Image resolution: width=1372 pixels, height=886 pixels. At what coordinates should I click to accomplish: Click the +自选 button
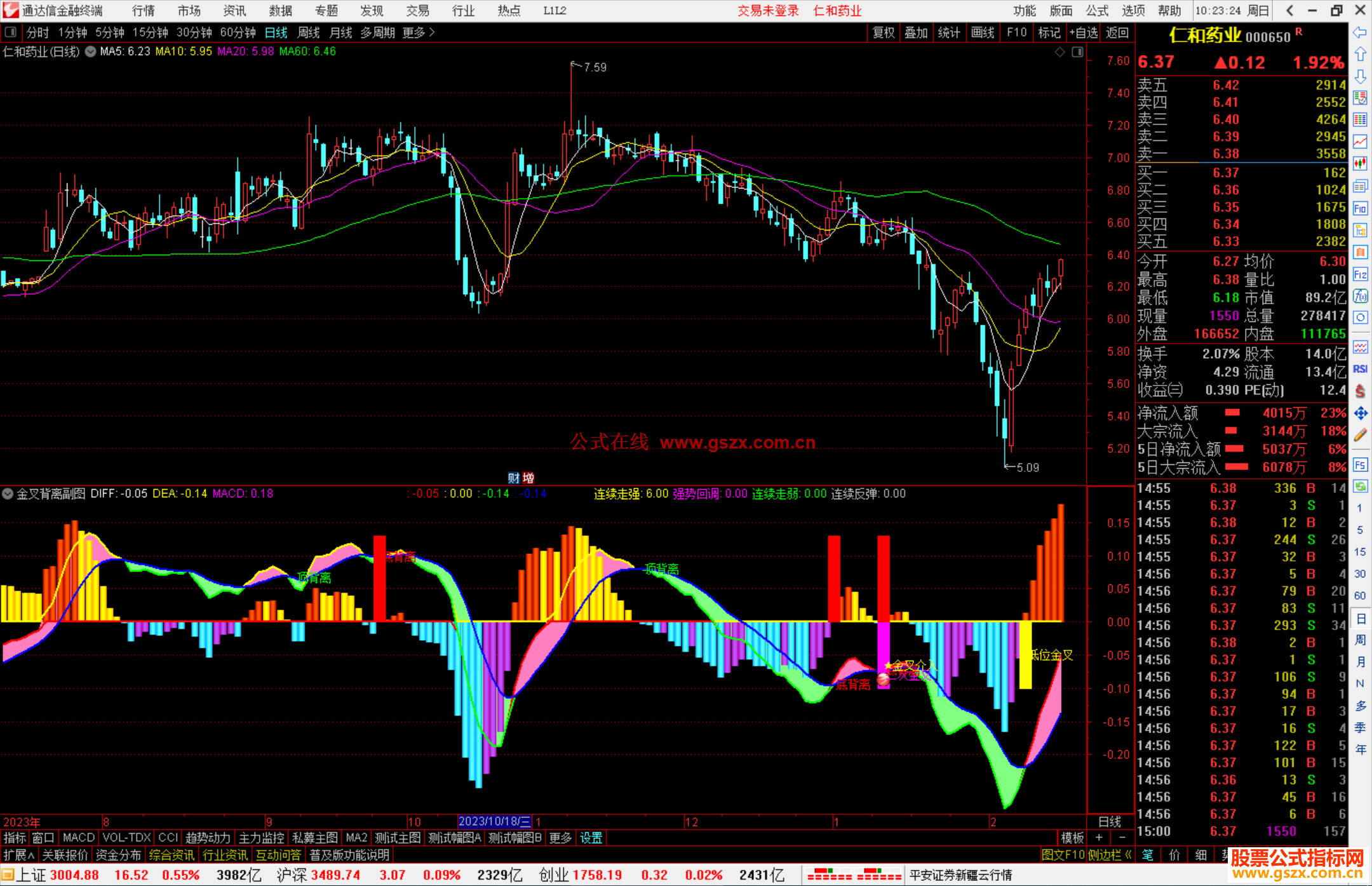pos(1083,32)
